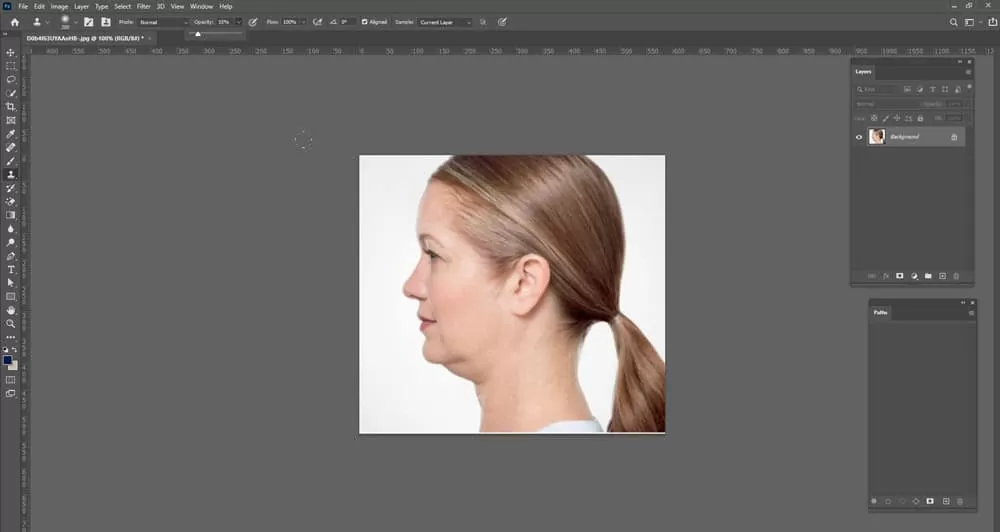Screen dimensions: 1000x532
Task: Hide the Background layer with eye icon
Action: [859, 137]
